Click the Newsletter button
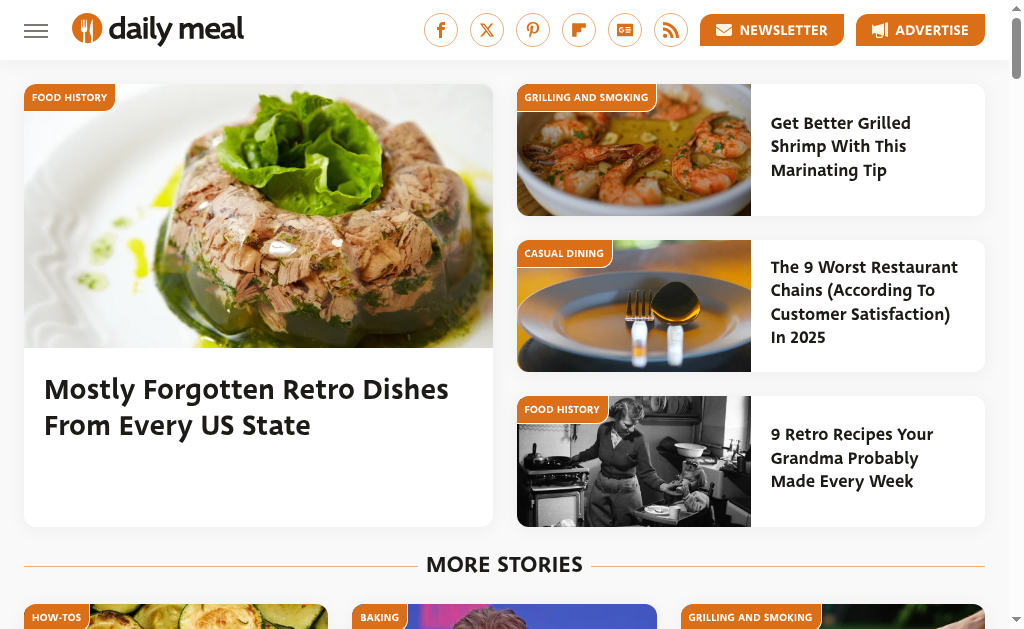The height and width of the screenshot is (629, 1024). tap(772, 30)
